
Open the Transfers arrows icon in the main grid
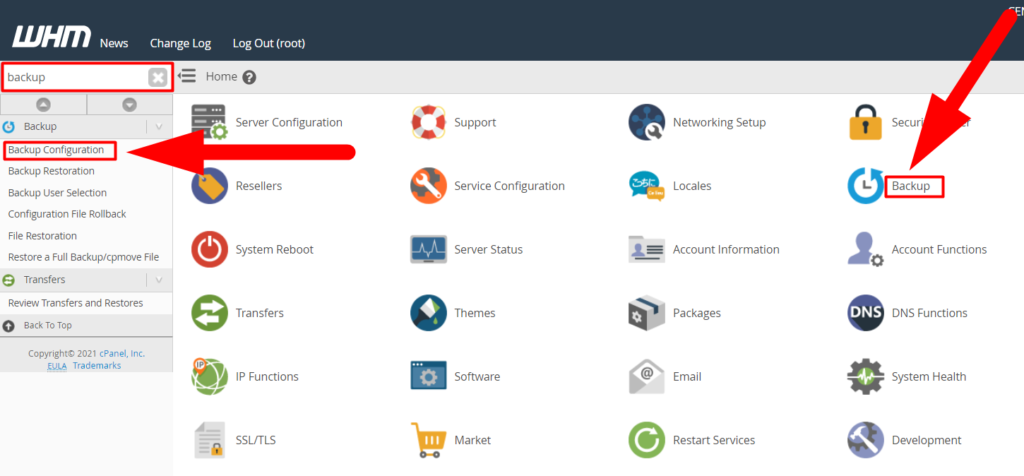[x=210, y=313]
